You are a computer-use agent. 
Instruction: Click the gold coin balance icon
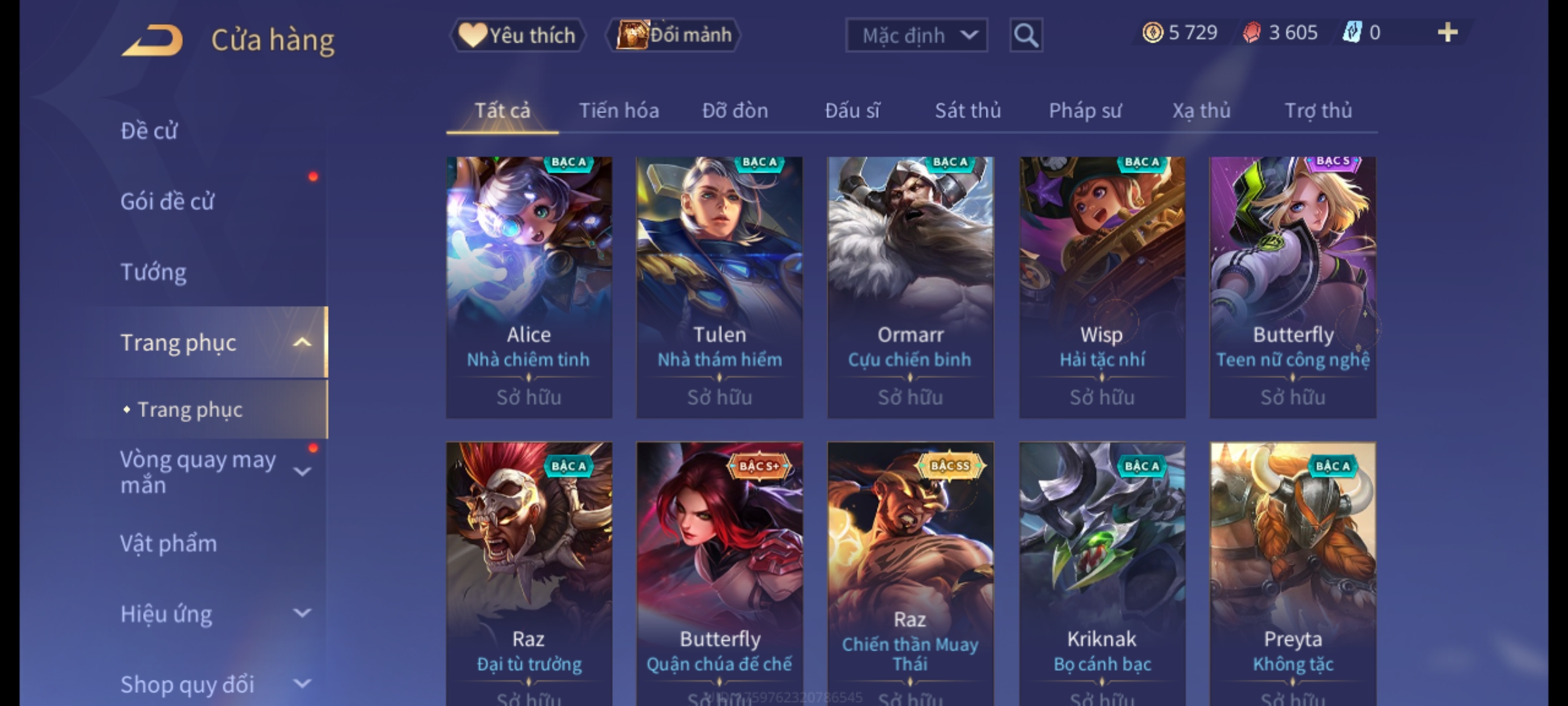[x=1152, y=33]
